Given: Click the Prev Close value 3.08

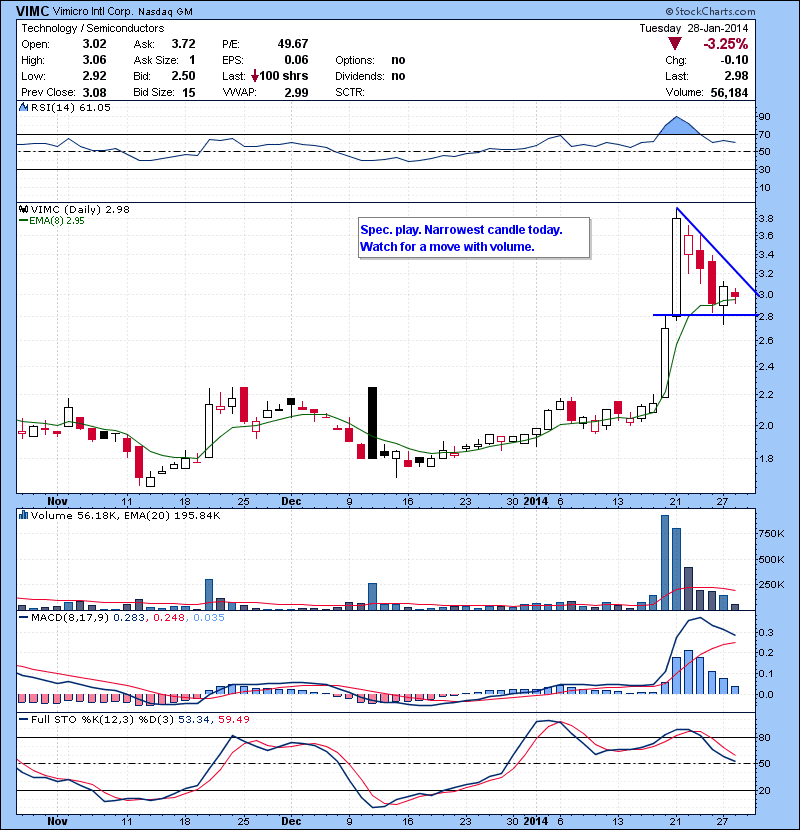Looking at the screenshot, I should coord(94,92).
